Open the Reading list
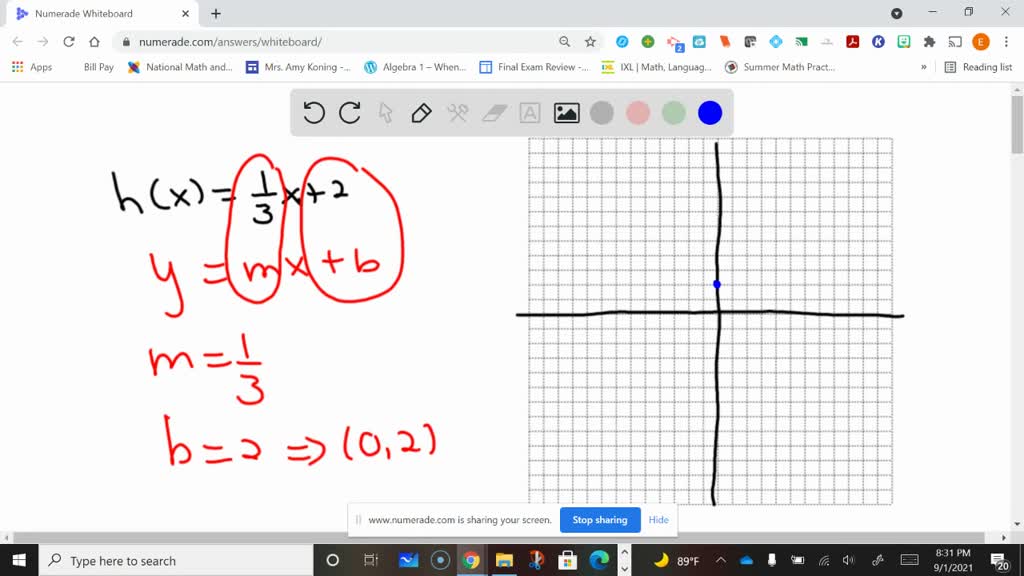This screenshot has height=576, width=1024. [974, 67]
